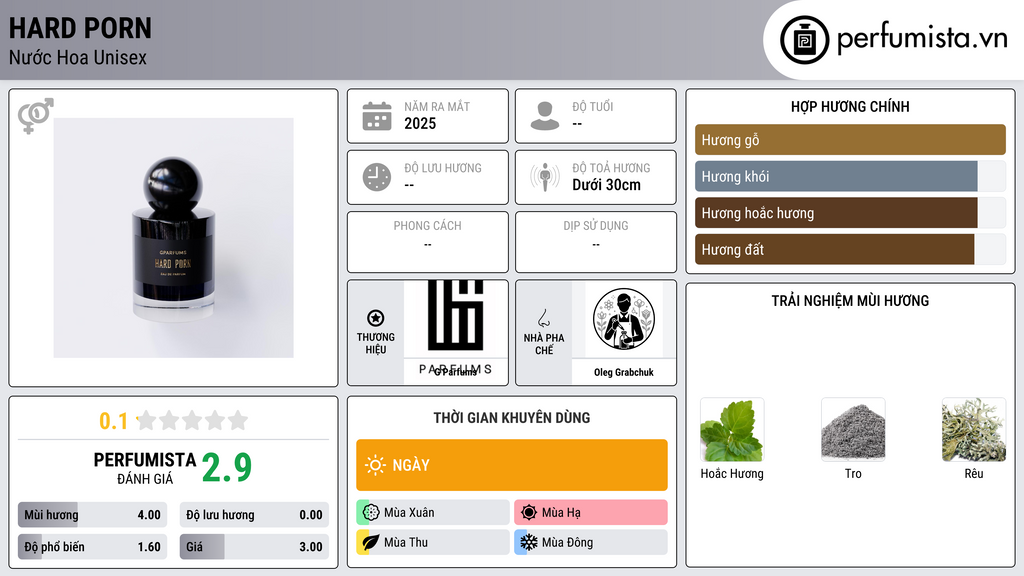The width and height of the screenshot is (1024, 576).
Task: Click the Tro ash note image
Action: (853, 430)
